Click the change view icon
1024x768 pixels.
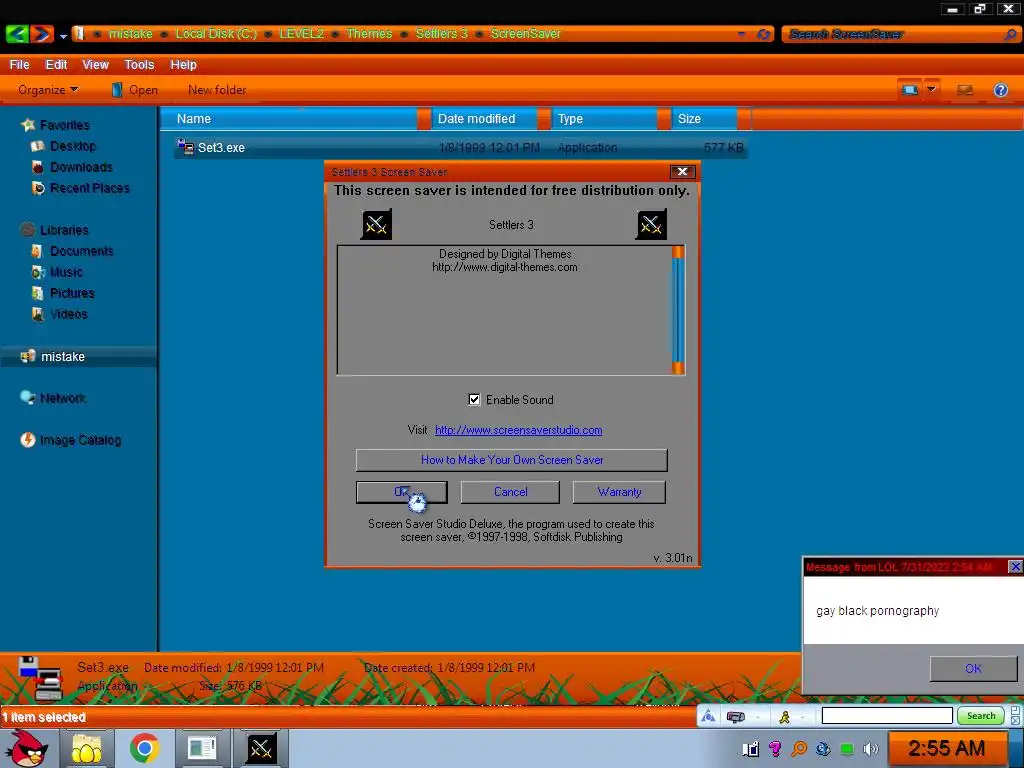click(910, 89)
